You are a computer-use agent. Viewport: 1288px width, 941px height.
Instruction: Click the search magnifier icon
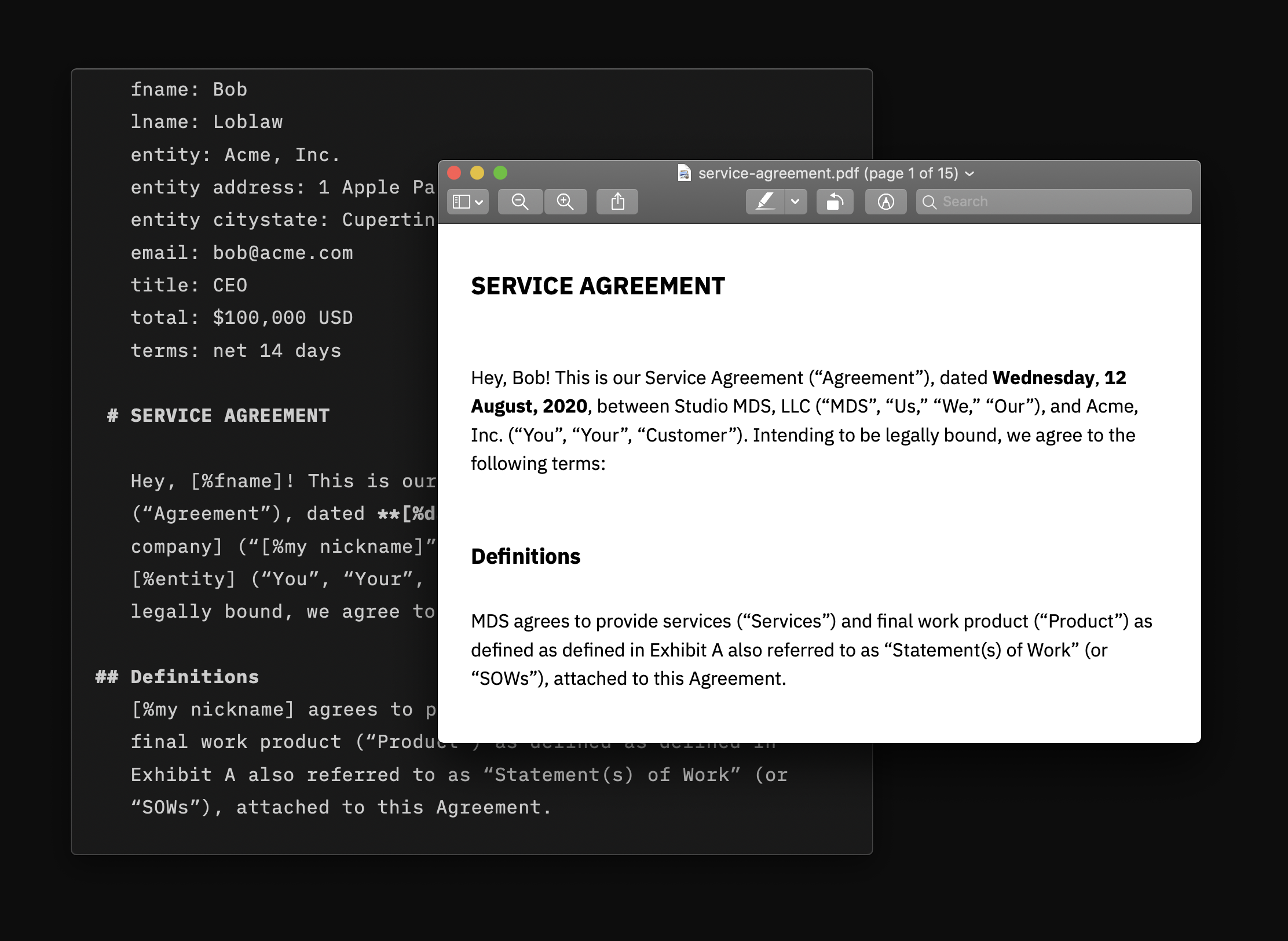(929, 202)
